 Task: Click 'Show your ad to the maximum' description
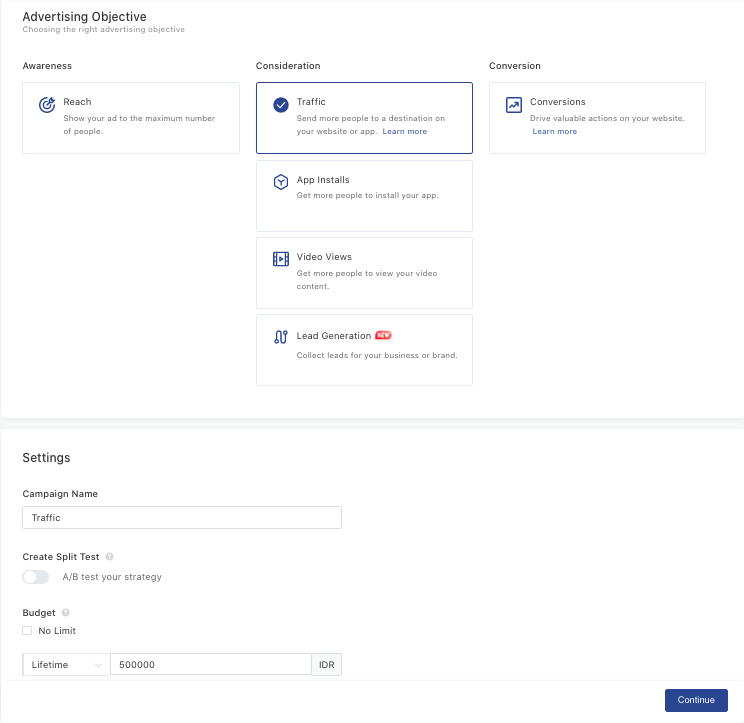click(139, 125)
